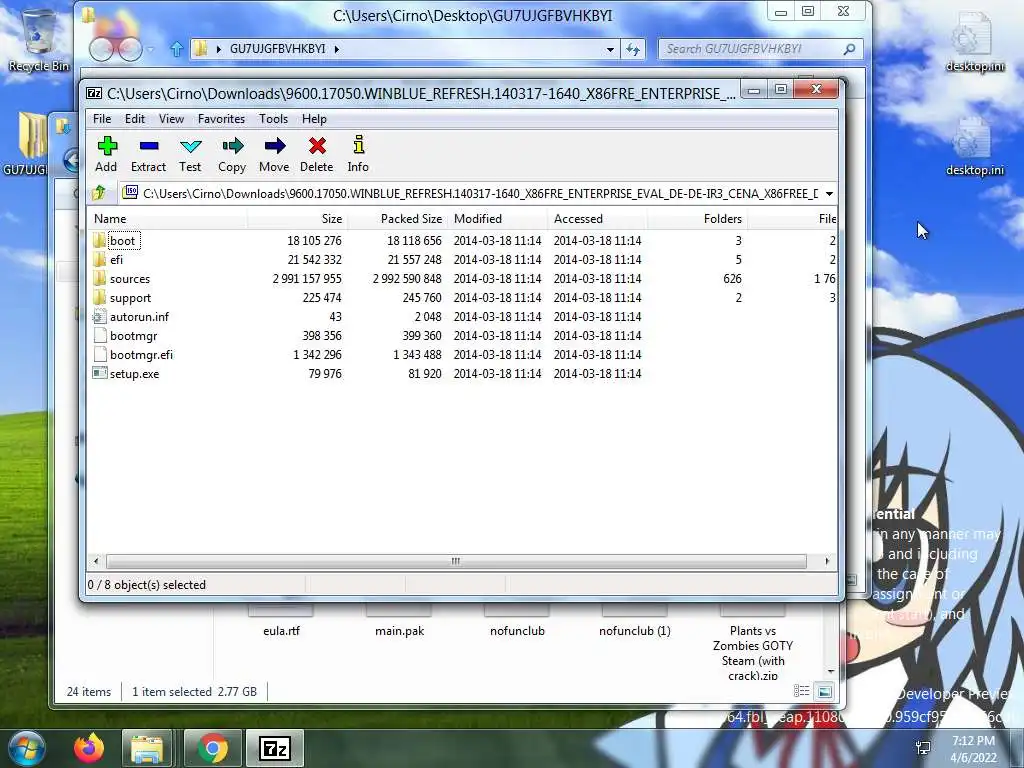Click the size value 2 991 157 955
The height and width of the screenshot is (768, 1024).
(307, 279)
